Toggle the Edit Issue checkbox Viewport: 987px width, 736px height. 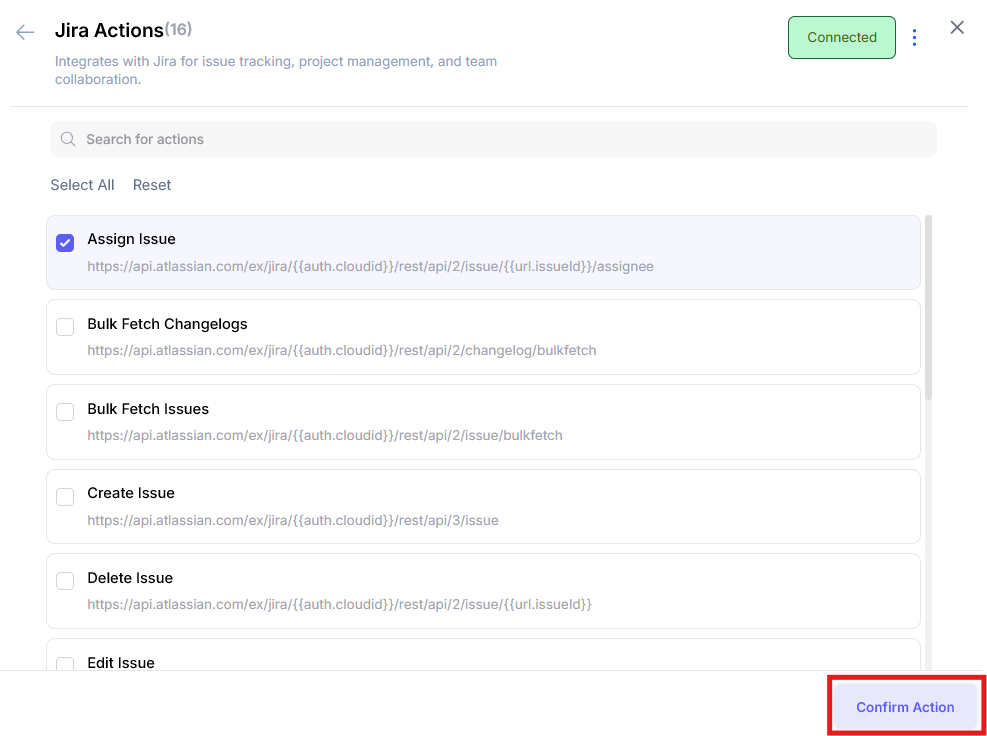pos(65,663)
